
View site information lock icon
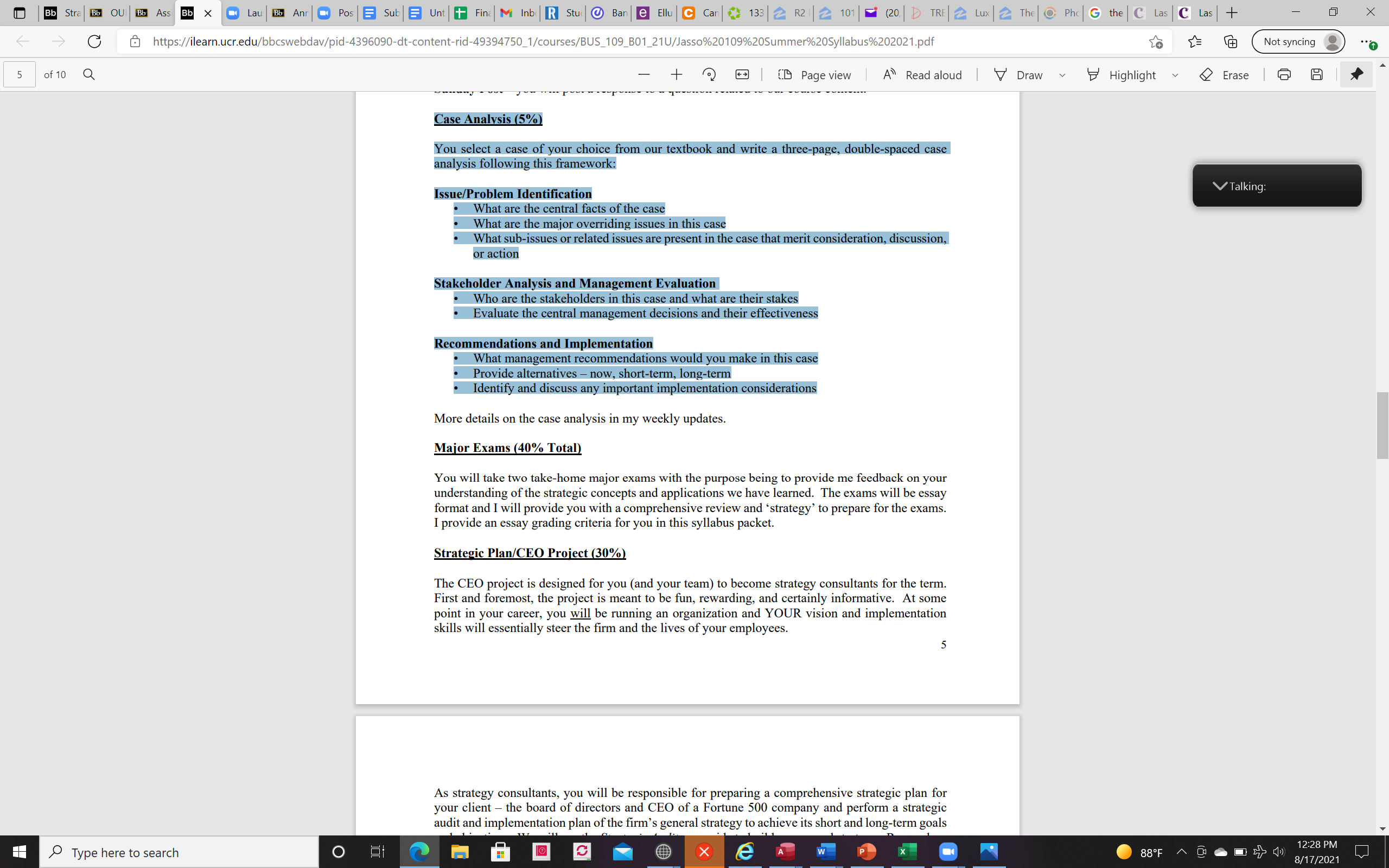click(135, 41)
